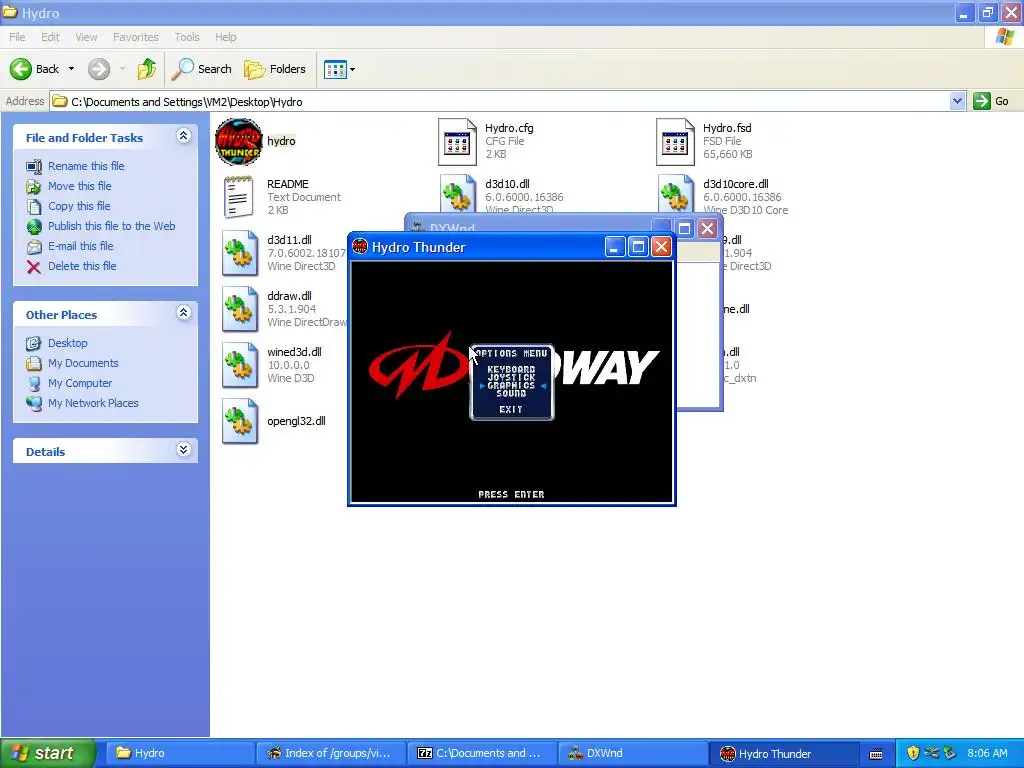Select the ddraw.dll file icon
1024x768 pixels.
240,310
